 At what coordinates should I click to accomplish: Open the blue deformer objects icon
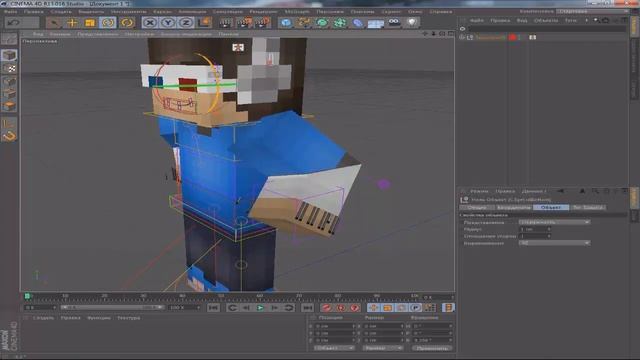[x=358, y=22]
